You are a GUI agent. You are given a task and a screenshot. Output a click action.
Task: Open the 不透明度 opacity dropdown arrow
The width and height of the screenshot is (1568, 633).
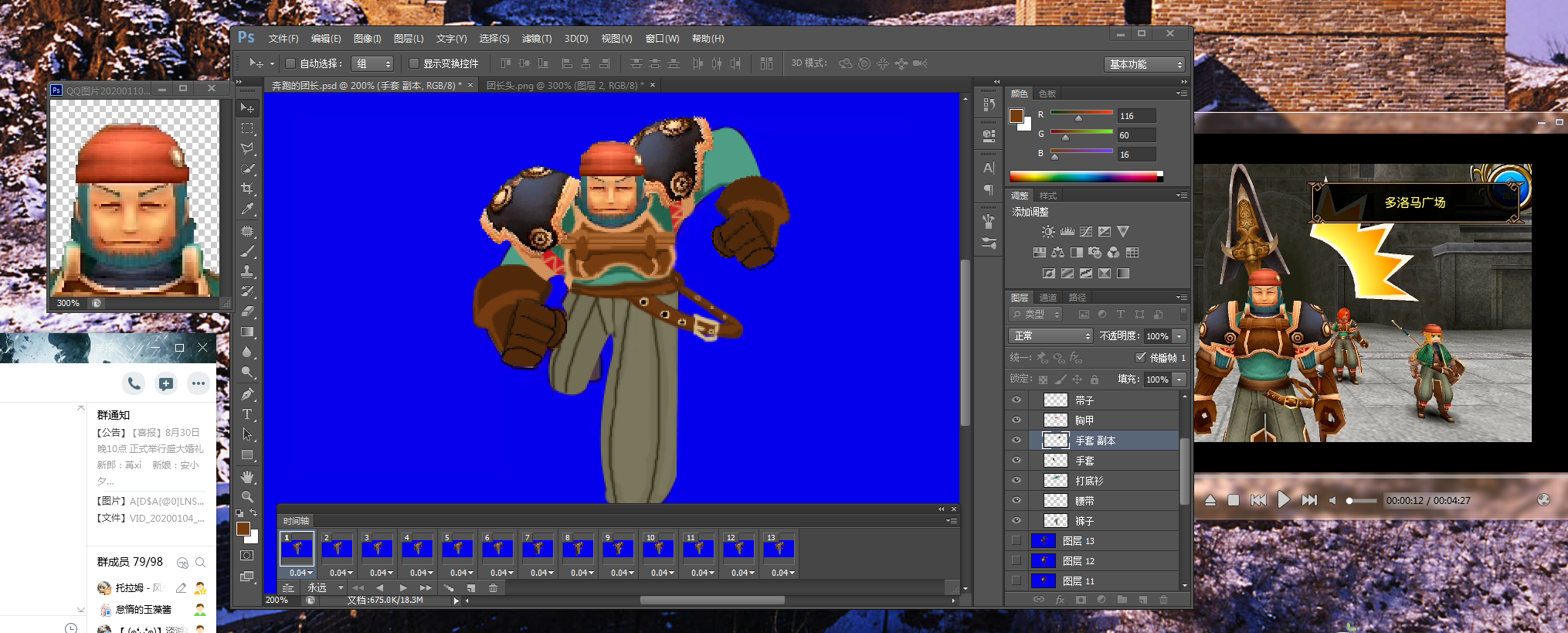point(1179,336)
